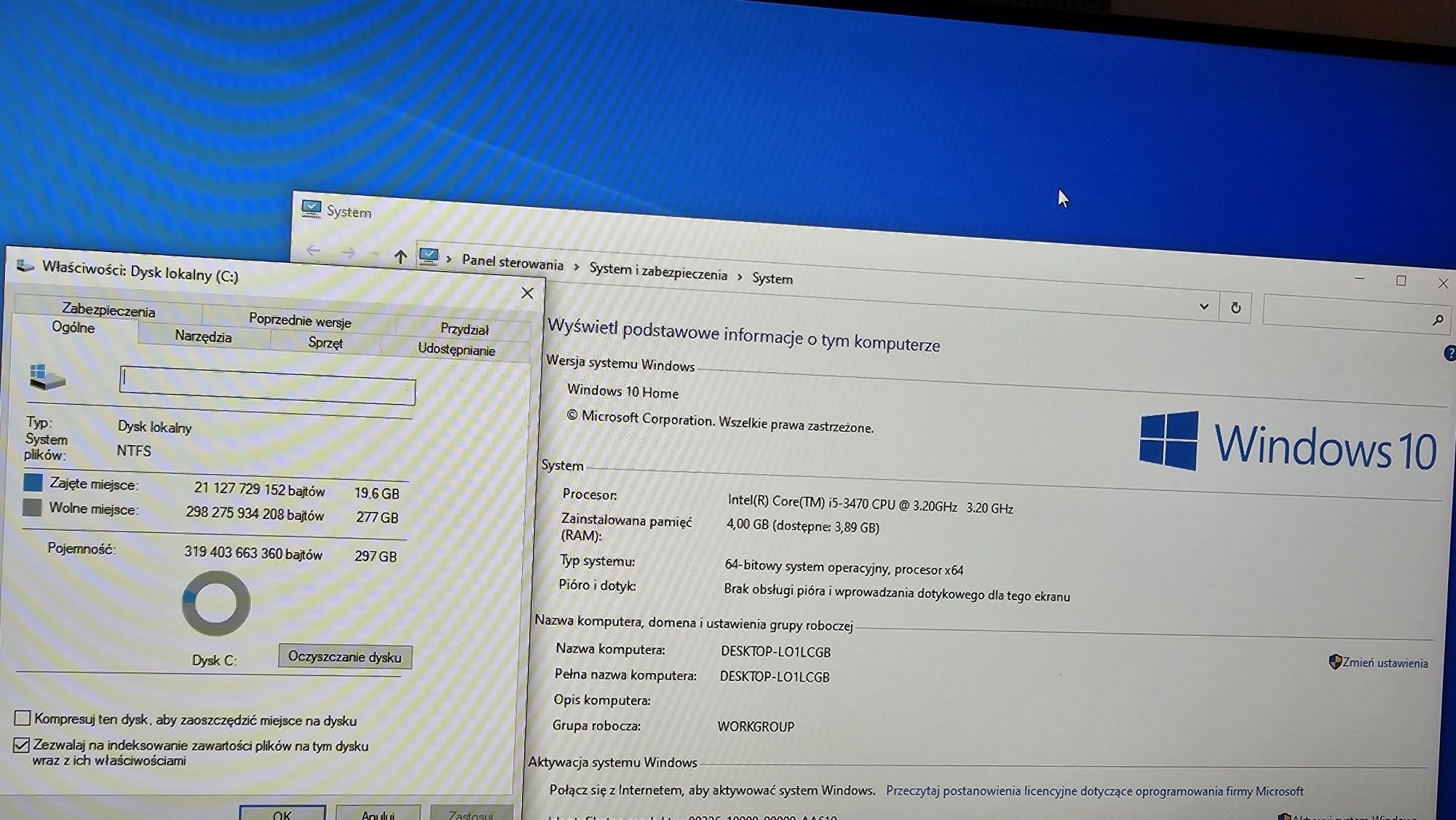Click the blue Zajęte miejsce color square
This screenshot has width=1456, height=820.
coord(33,482)
